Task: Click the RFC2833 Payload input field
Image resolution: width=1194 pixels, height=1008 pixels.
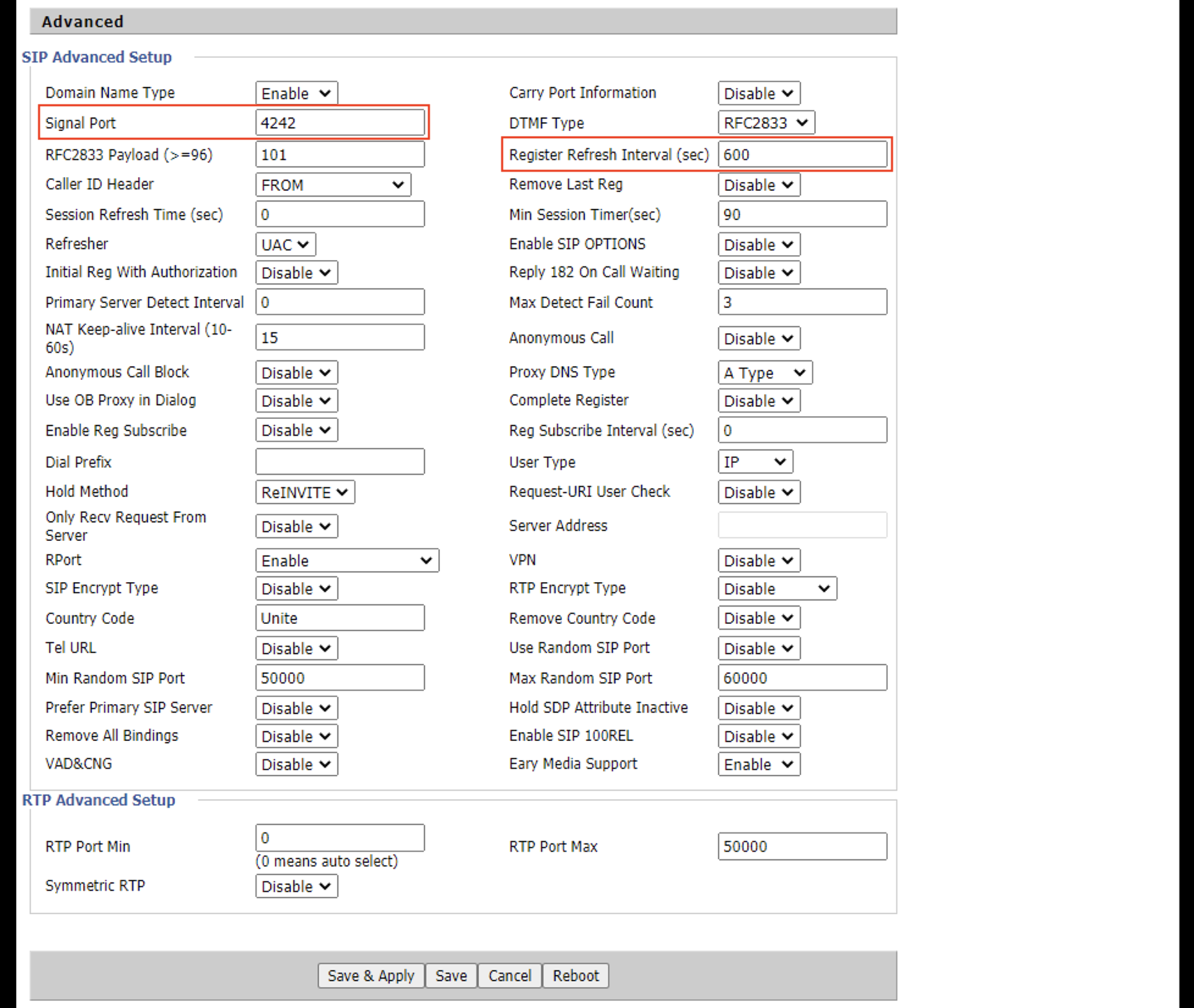Action: pos(340,154)
